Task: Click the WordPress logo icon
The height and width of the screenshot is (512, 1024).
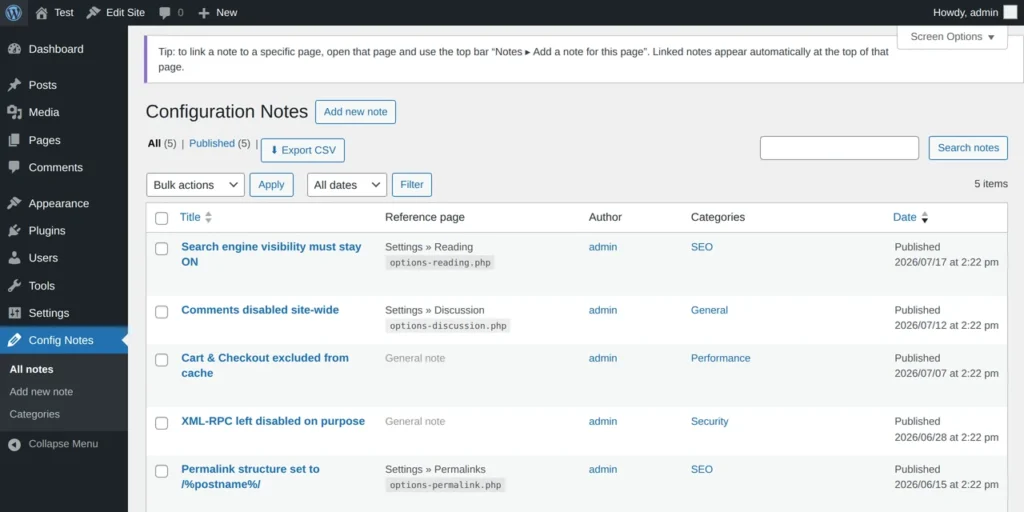Action: (14, 12)
